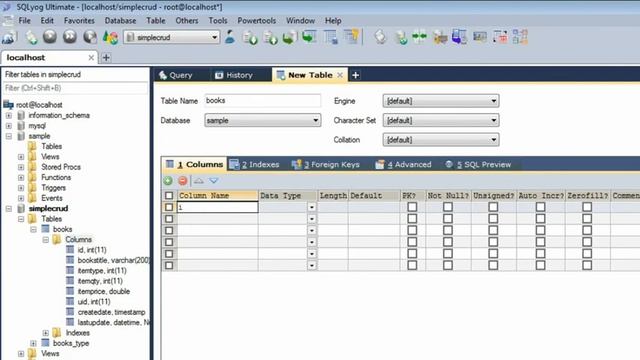640x360 pixels.
Task: Click the blue monitors toolbar icon
Action: click(x=460, y=37)
